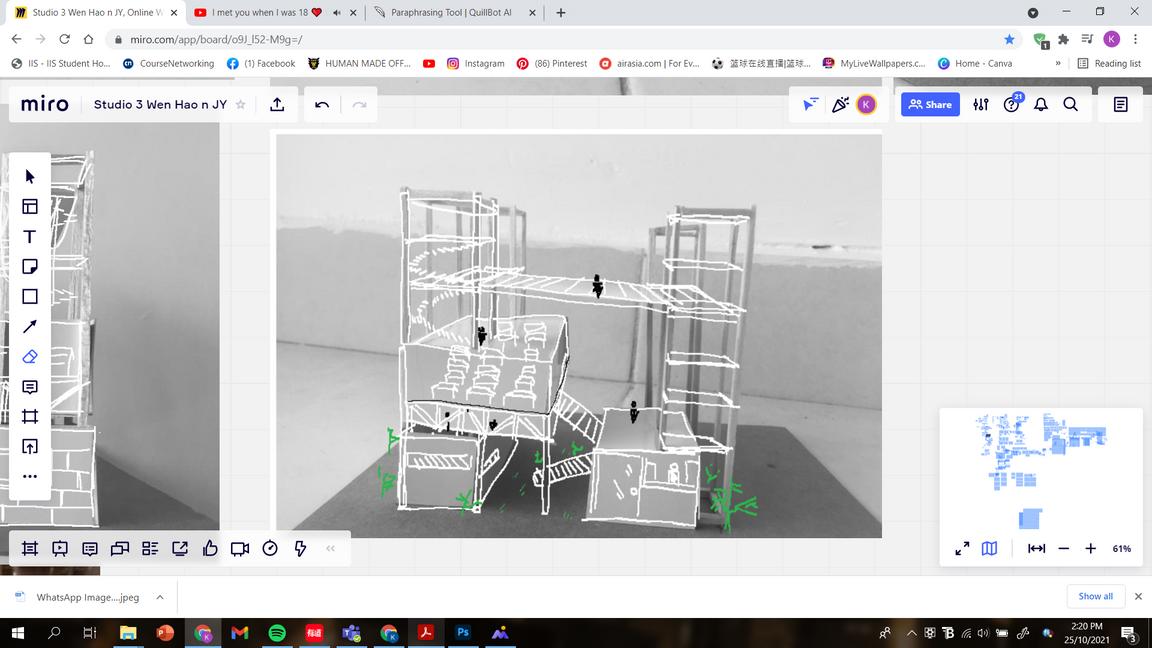The width and height of the screenshot is (1152, 648).
Task: Open the CourseNetworking bookmark
Action: pyautogui.click(x=168, y=63)
